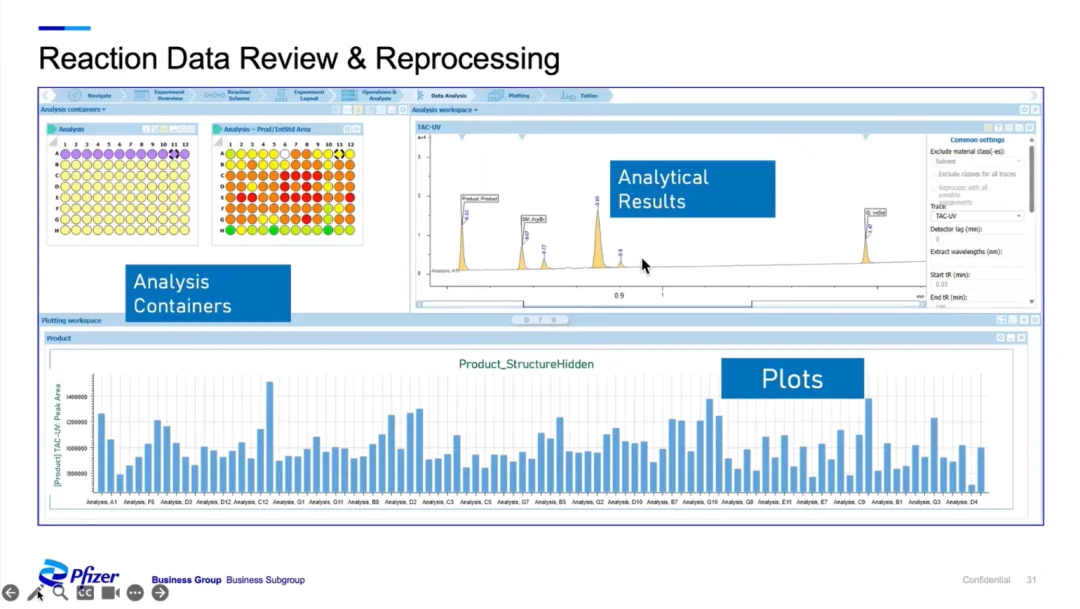The width and height of the screenshot is (1080, 609).
Task: Open the Operations & Analysis step
Action: click(371, 96)
